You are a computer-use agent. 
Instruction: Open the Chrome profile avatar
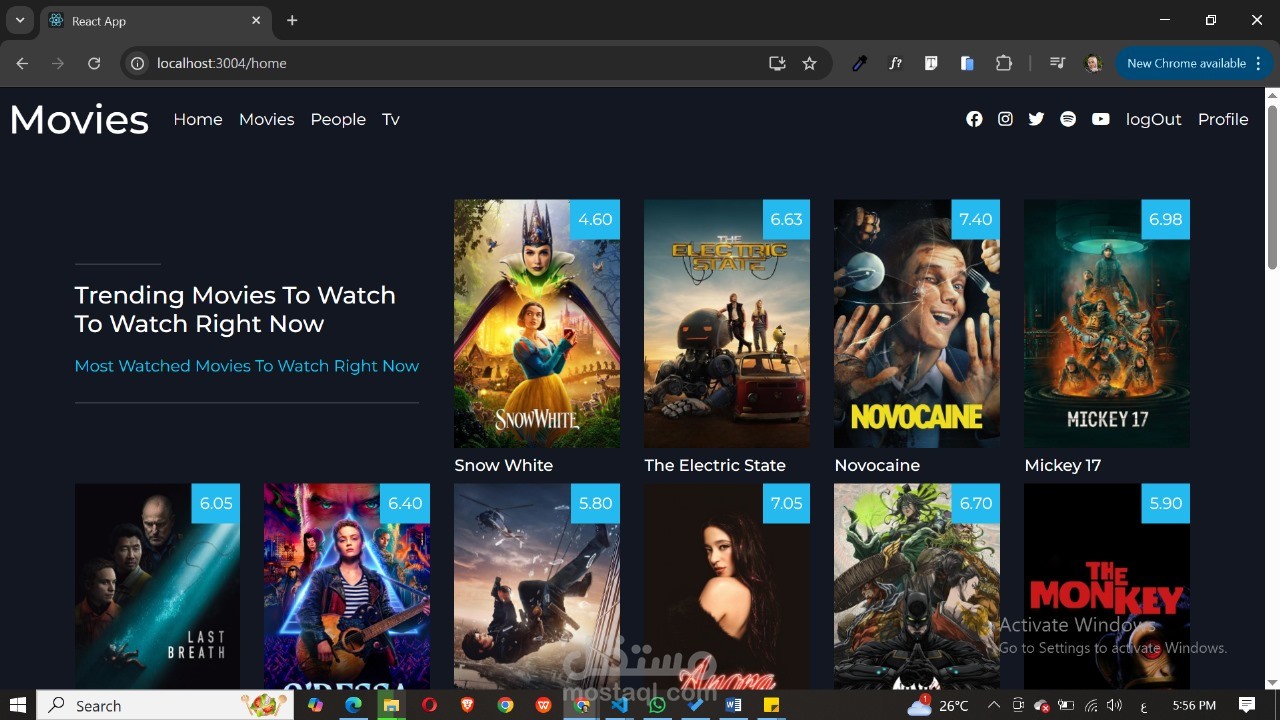[x=1093, y=63]
